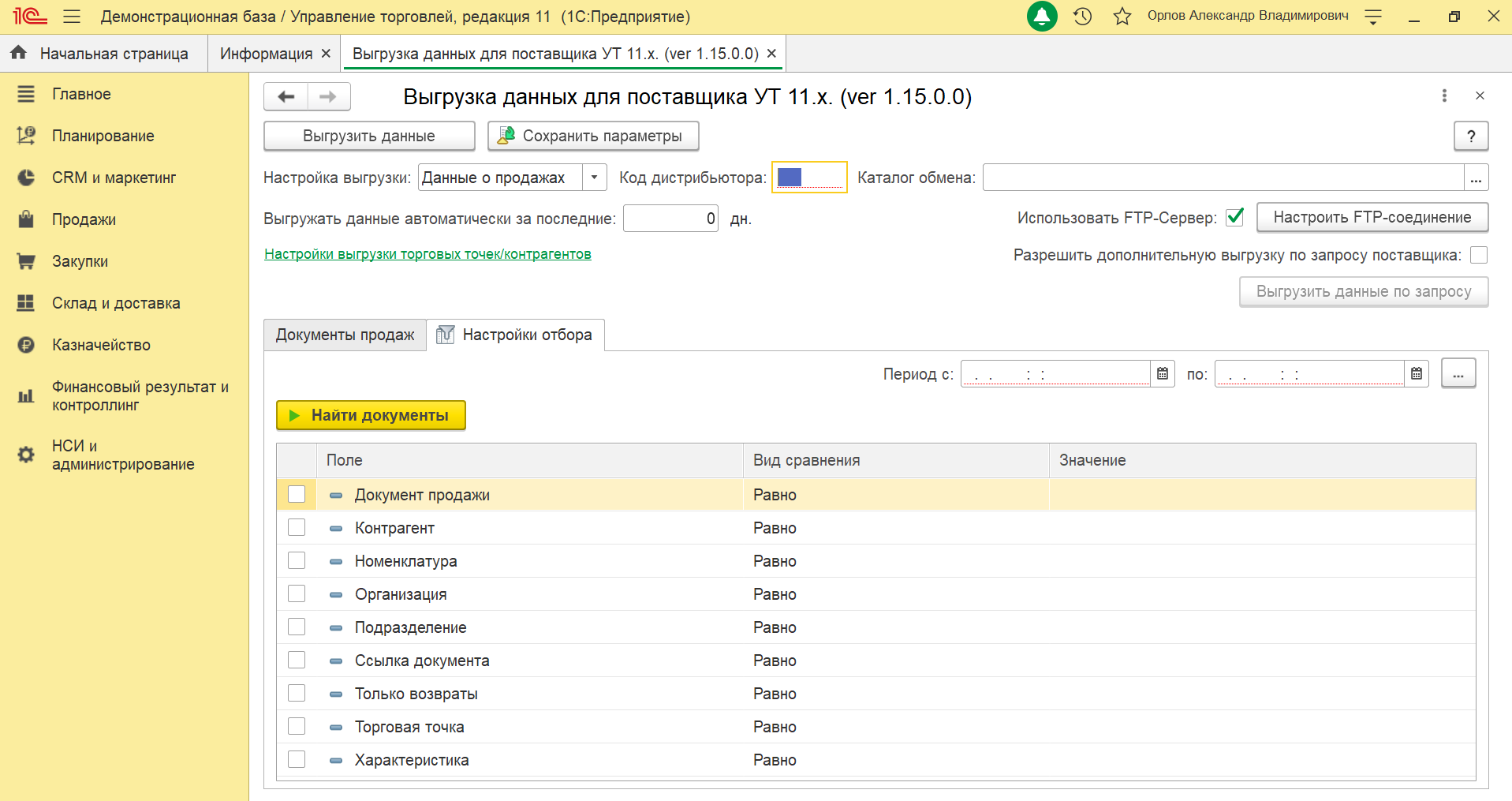Image resolution: width=1512 pixels, height=801 pixels.
Task: Open favorites star icon
Action: coord(1122,17)
